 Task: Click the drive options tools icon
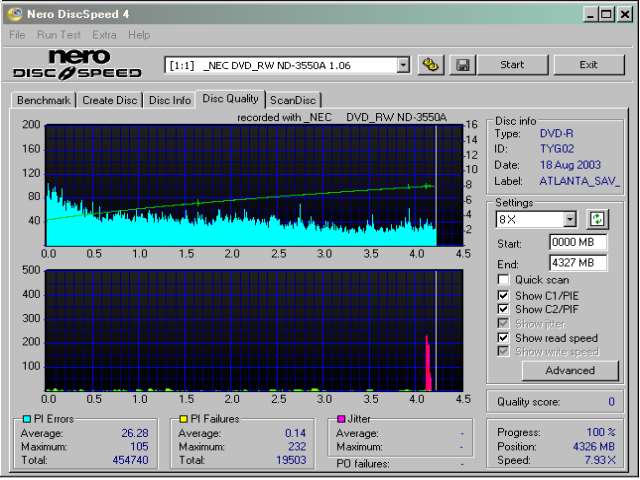431,65
